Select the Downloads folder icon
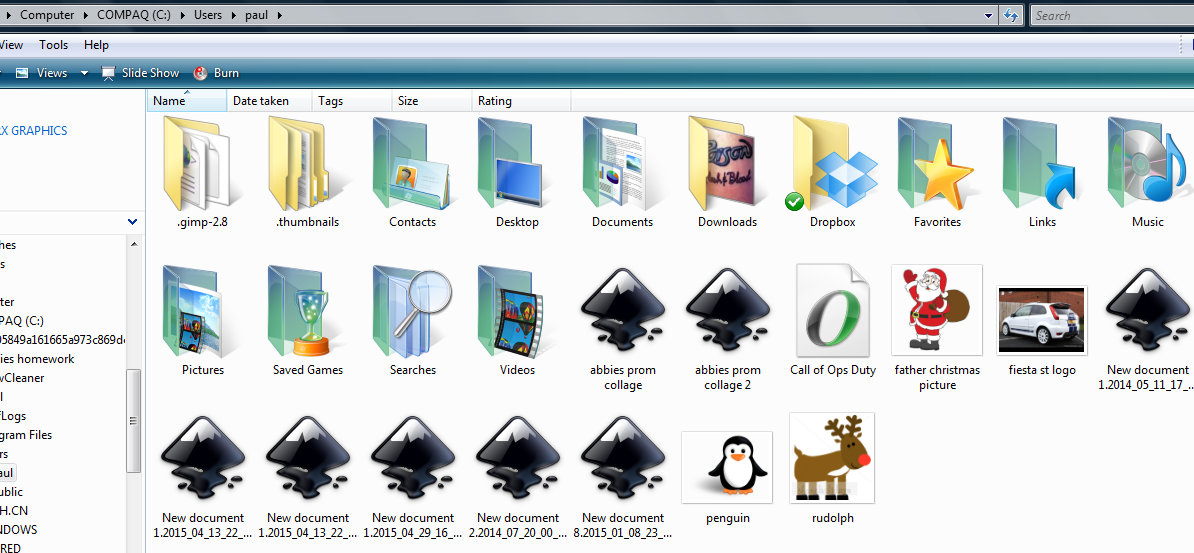The width and height of the screenshot is (1194, 553). click(727, 164)
